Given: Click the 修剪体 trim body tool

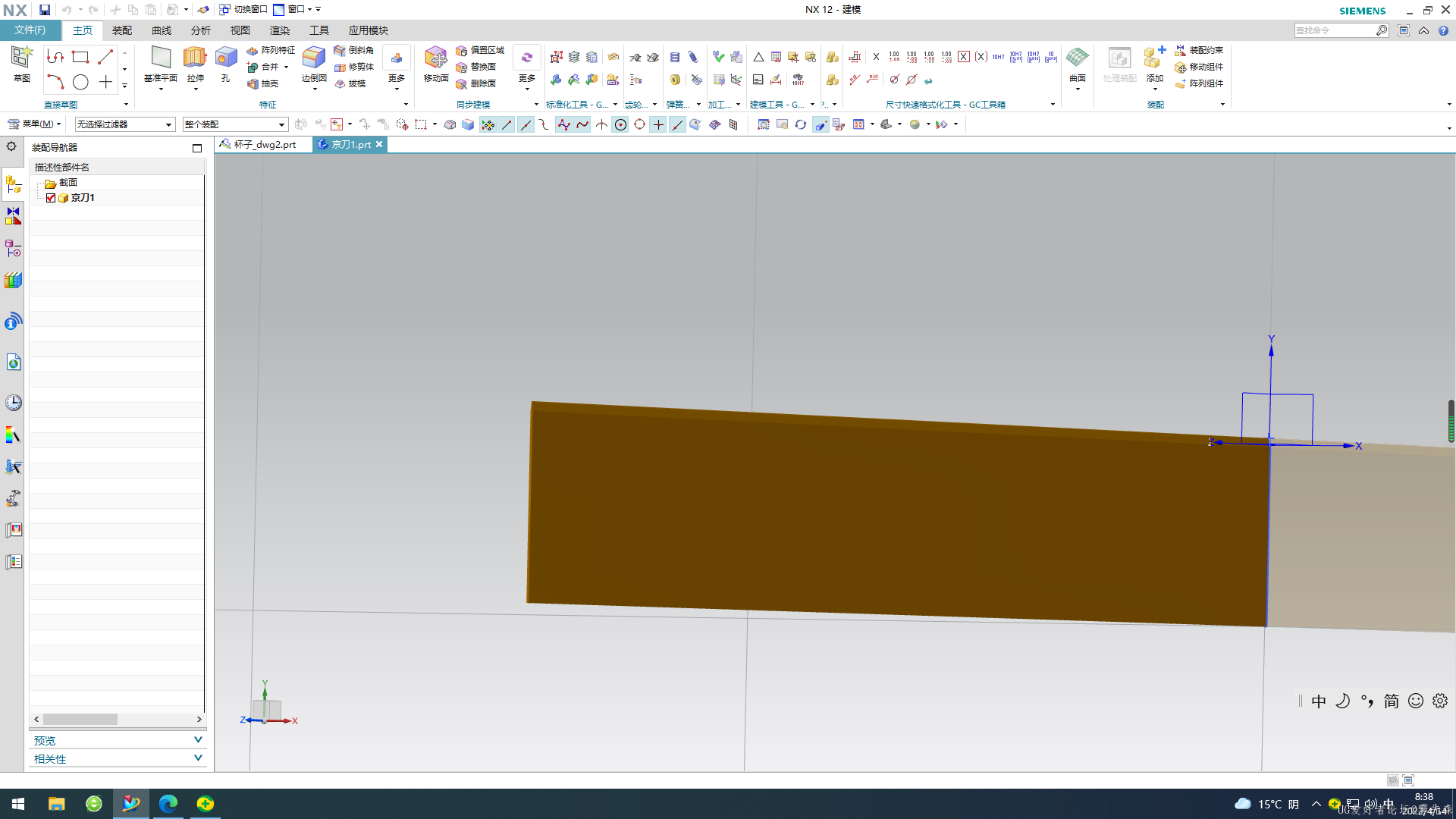Looking at the screenshot, I should (354, 67).
